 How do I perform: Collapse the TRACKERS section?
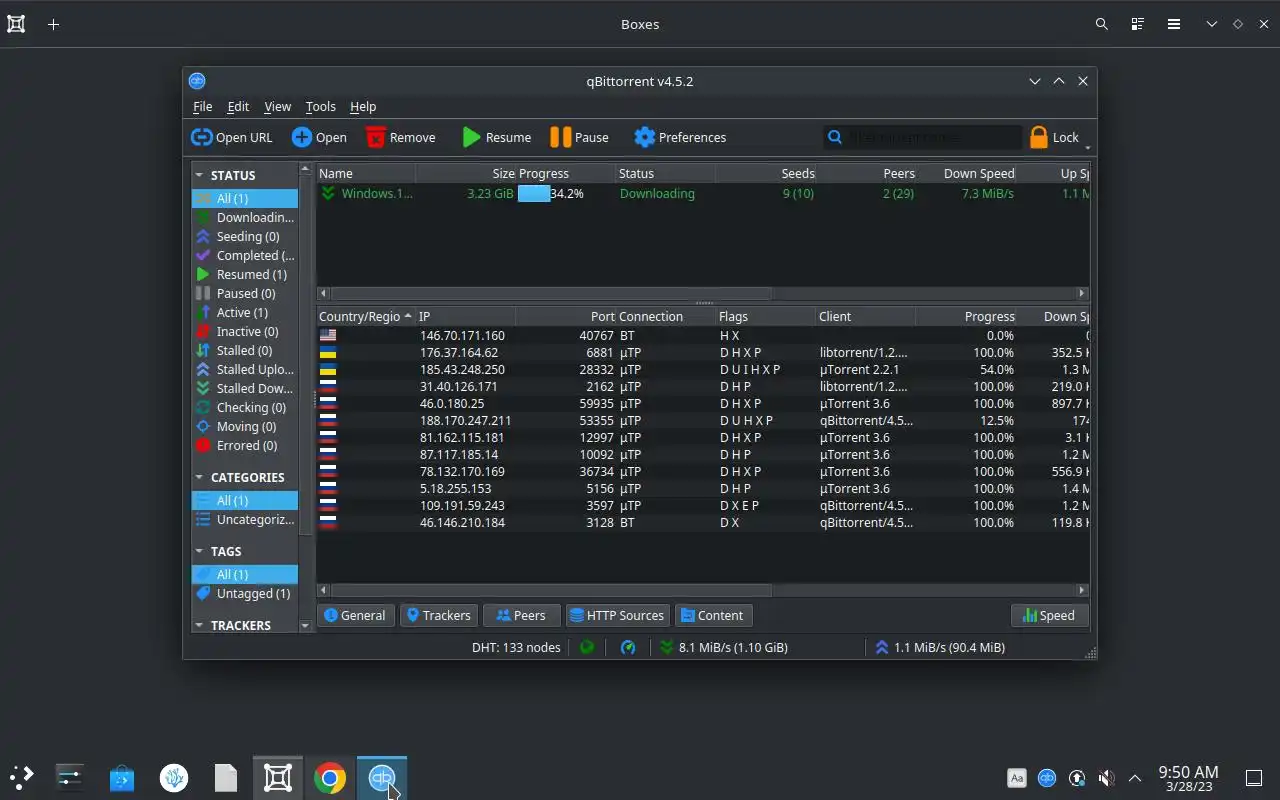(x=199, y=625)
